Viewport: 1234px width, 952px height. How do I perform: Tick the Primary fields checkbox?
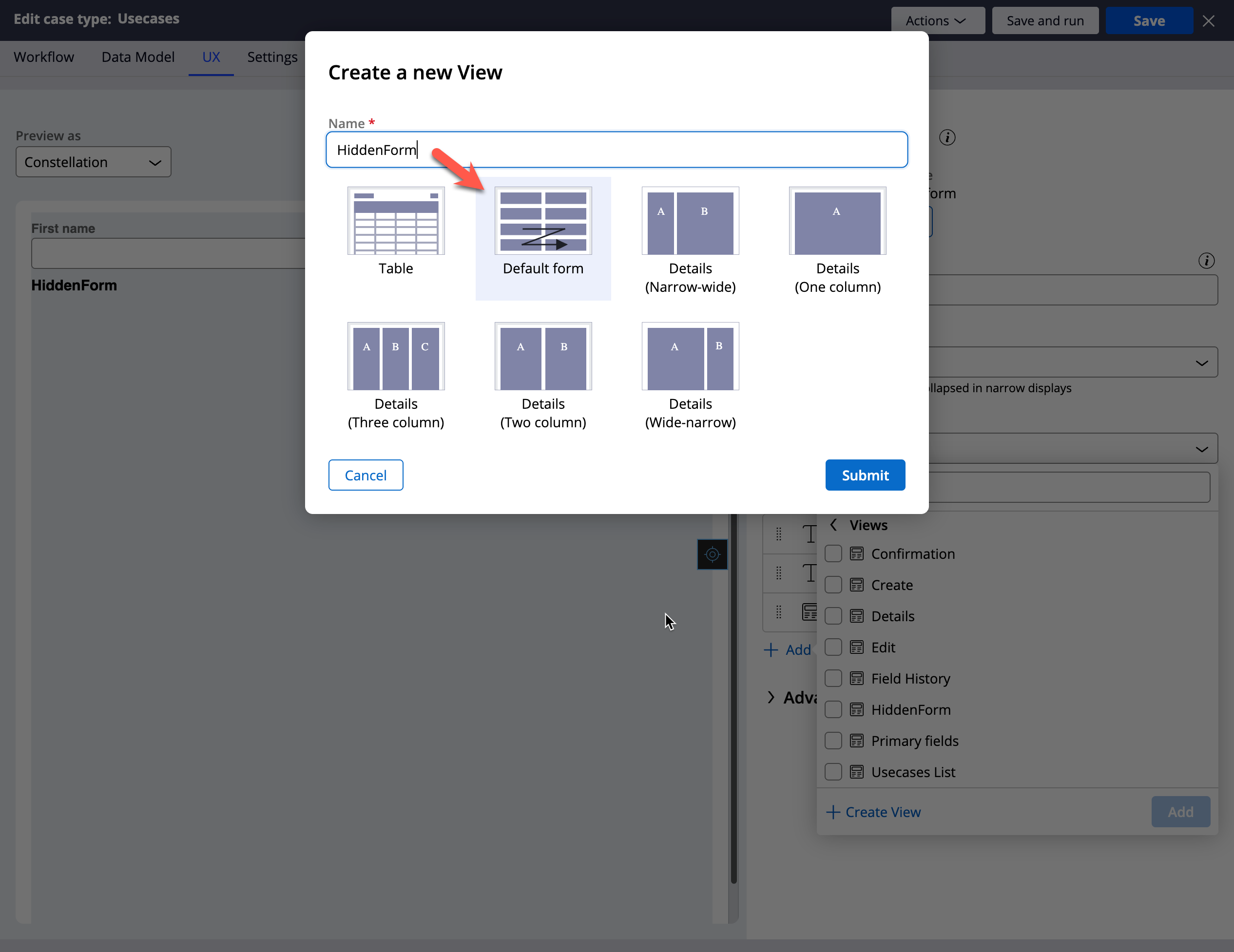click(833, 741)
